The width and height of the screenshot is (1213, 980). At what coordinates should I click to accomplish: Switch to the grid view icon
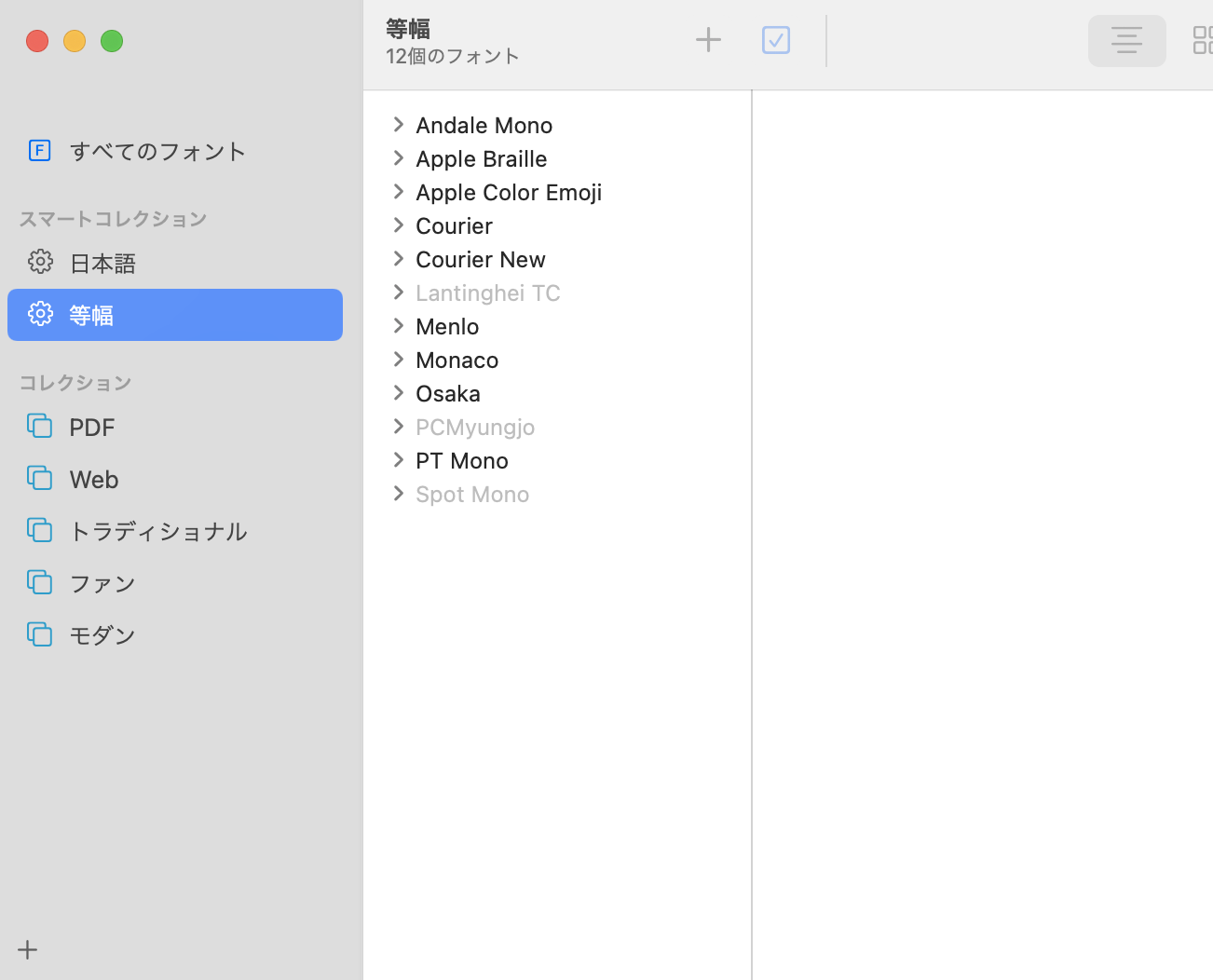1202,41
